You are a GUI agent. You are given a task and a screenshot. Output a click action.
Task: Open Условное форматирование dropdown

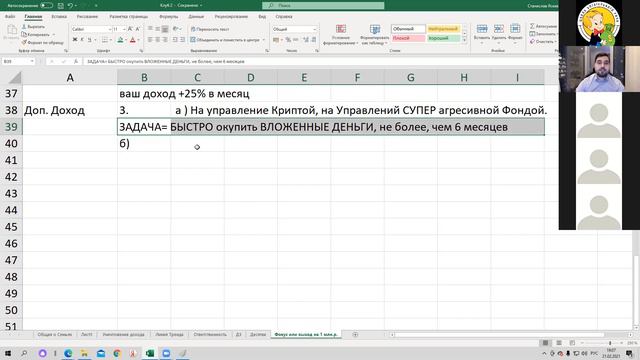pos(340,34)
